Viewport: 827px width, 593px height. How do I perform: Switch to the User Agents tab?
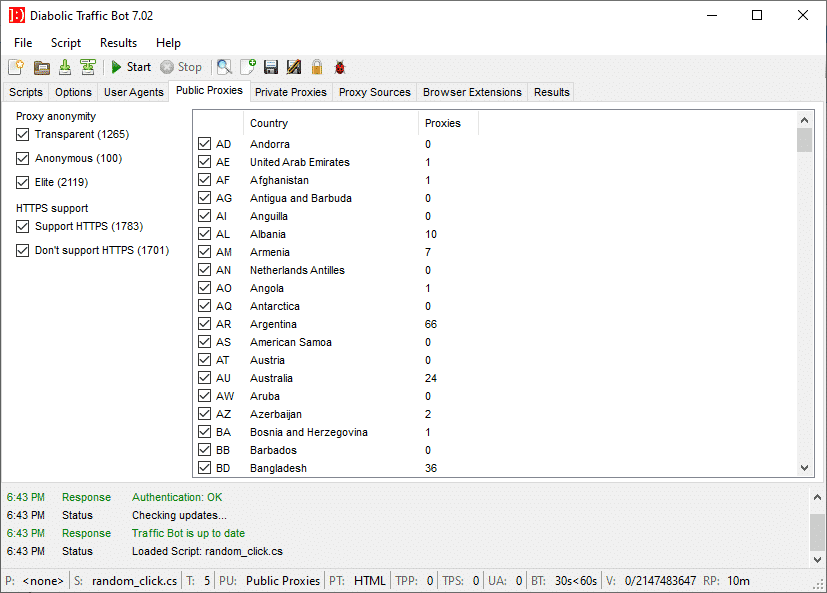134,92
